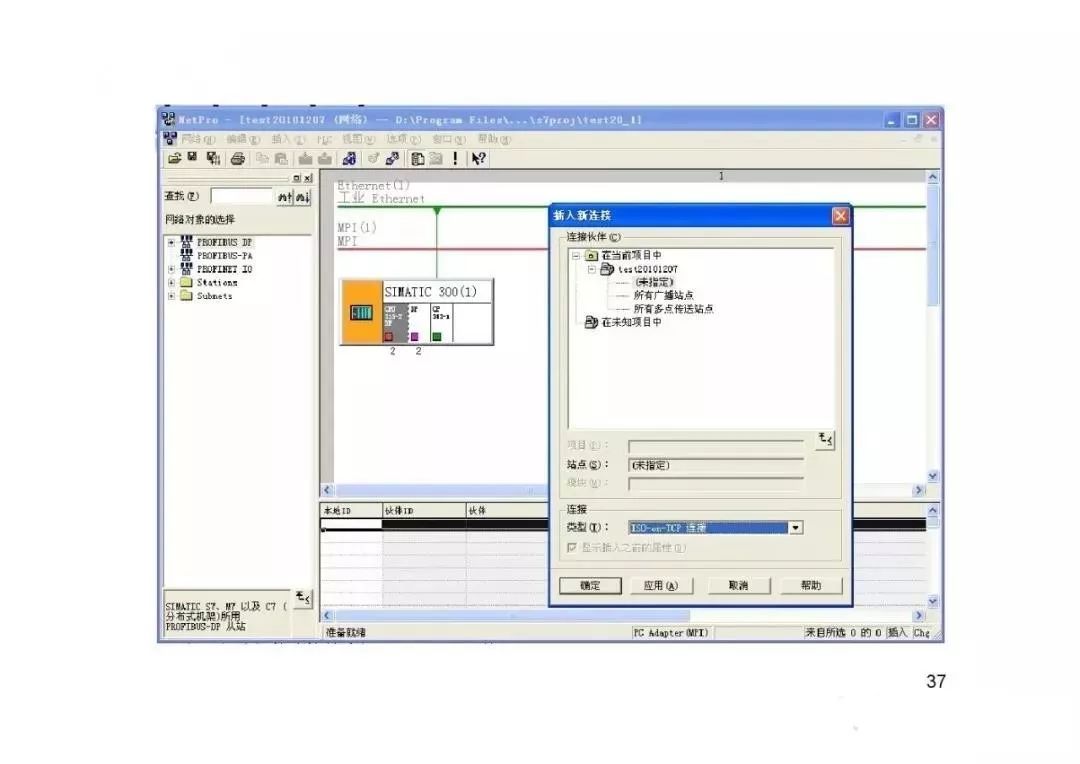Click the Paste toolbar icon
Screen dimensions: 1080x764
coord(281,158)
